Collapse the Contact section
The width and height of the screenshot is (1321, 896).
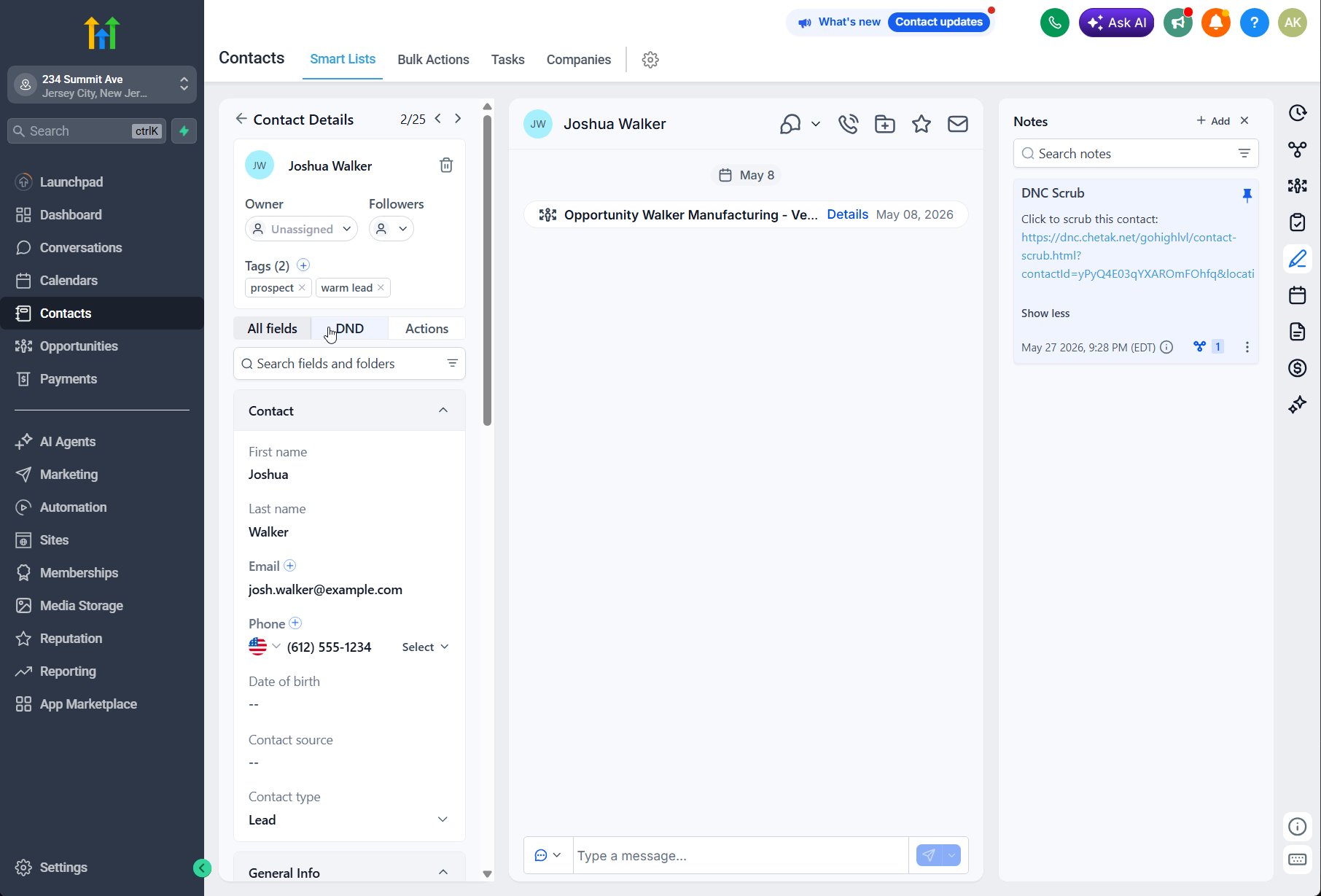pyautogui.click(x=443, y=410)
